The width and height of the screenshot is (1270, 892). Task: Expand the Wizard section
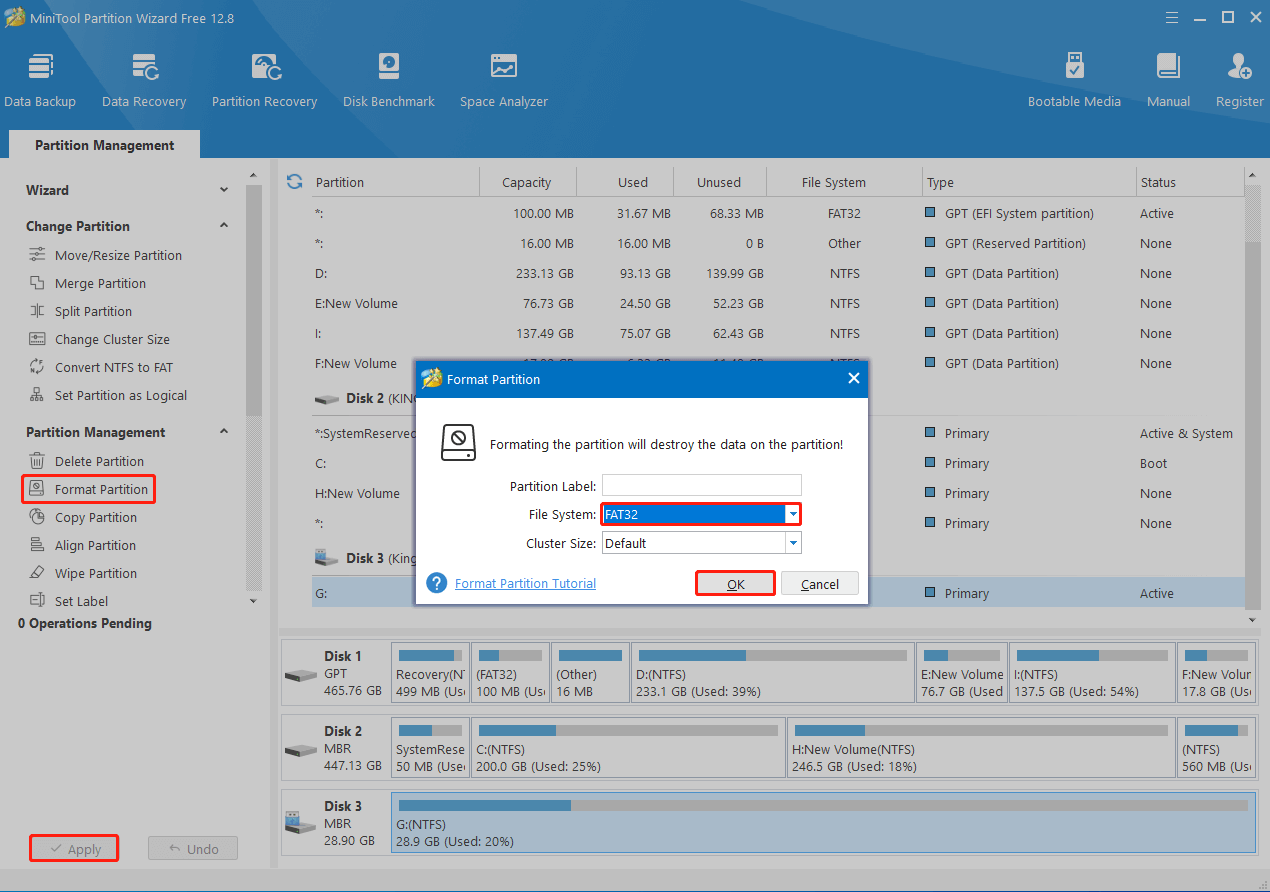pyautogui.click(x=224, y=190)
